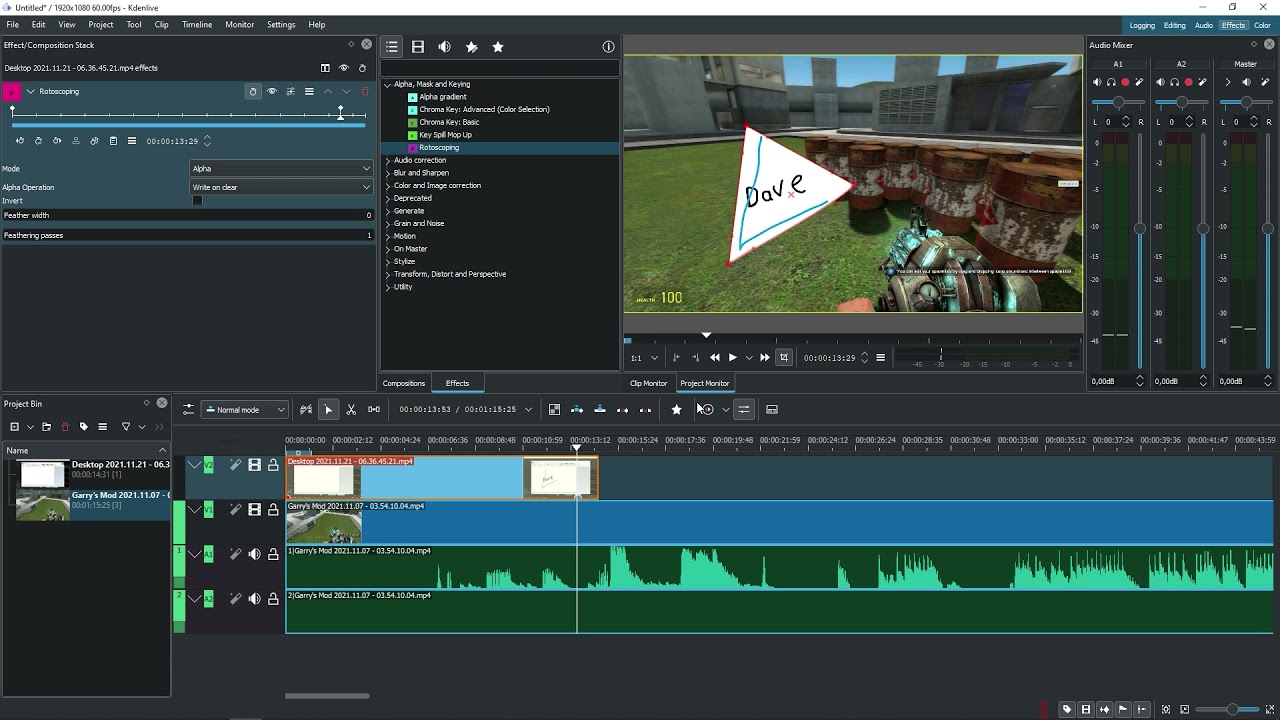
Task: Click the extract timeline zone icon
Action: click(x=622, y=409)
